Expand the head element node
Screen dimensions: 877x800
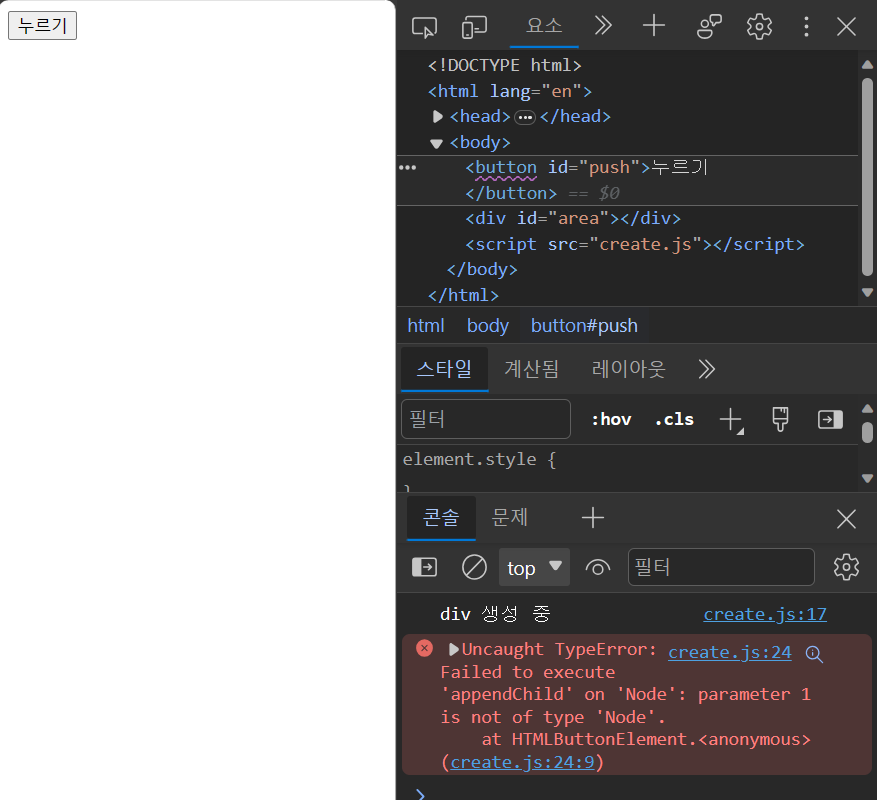437,116
